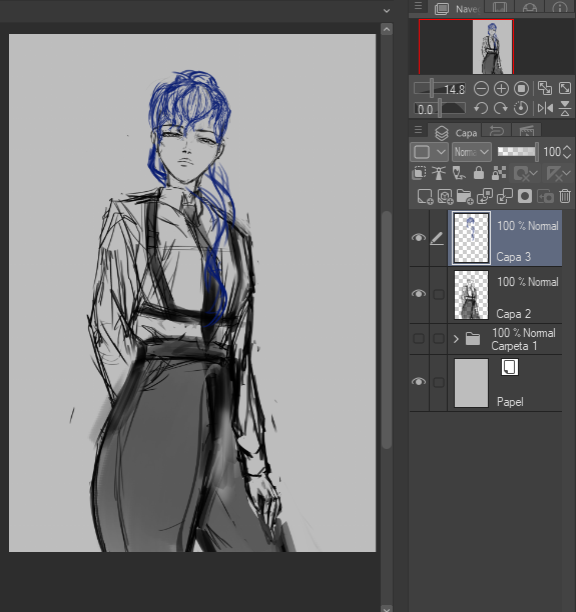
Task: Open the mask enable dropdown
Action: [x=526, y=173]
